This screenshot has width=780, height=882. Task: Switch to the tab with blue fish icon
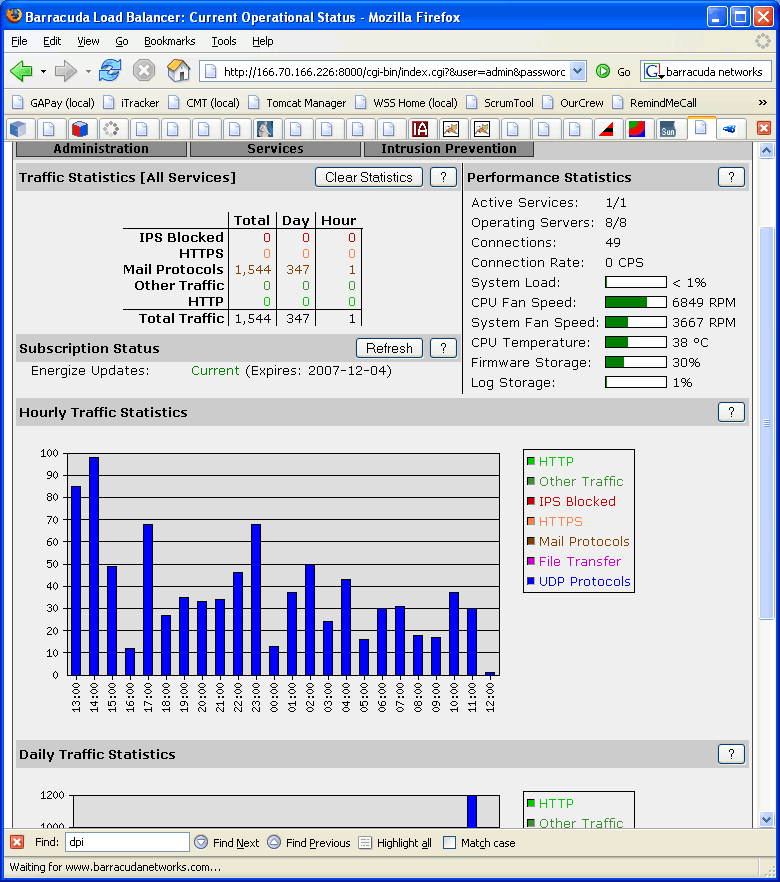click(x=729, y=129)
